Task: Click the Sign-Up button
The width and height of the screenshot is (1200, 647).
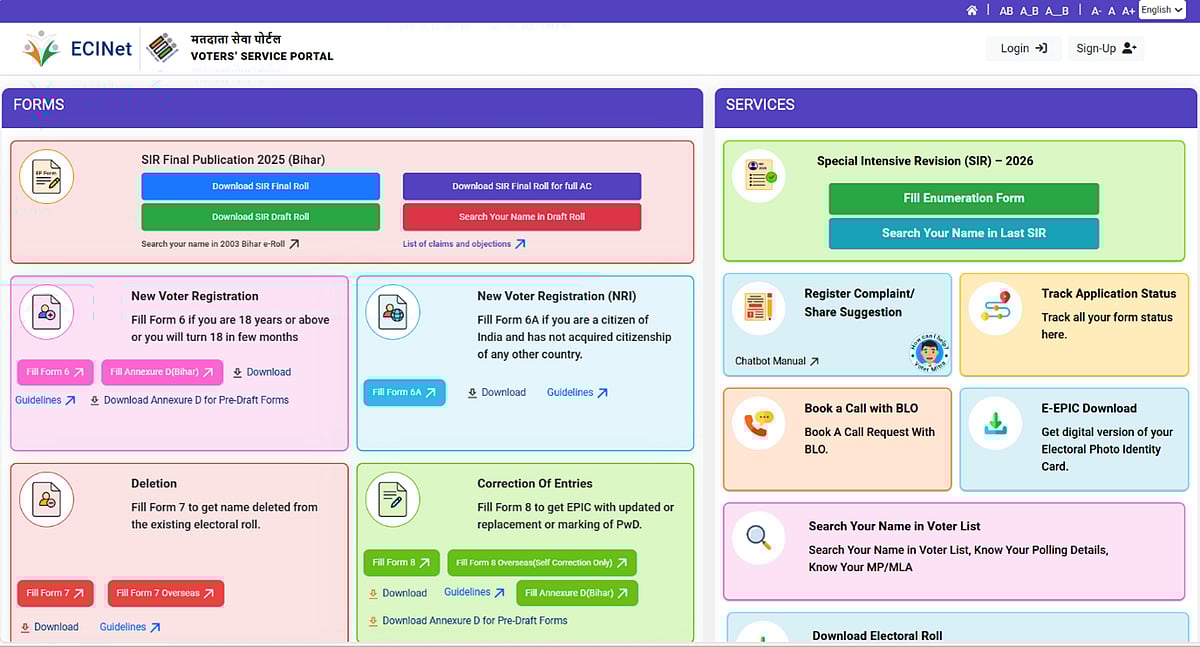Action: pyautogui.click(x=1106, y=48)
